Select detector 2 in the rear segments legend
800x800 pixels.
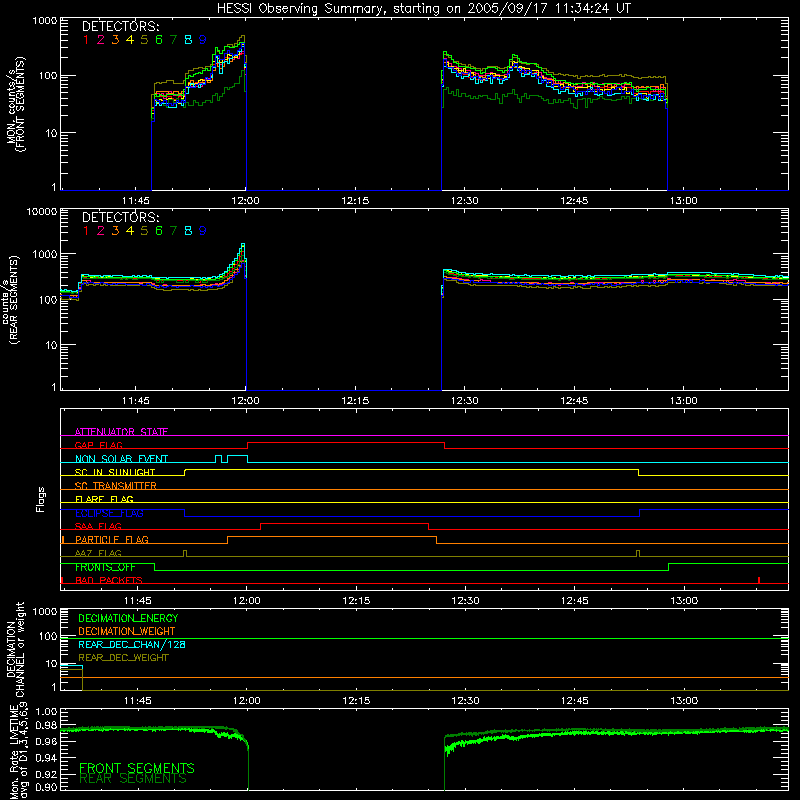pos(101,231)
